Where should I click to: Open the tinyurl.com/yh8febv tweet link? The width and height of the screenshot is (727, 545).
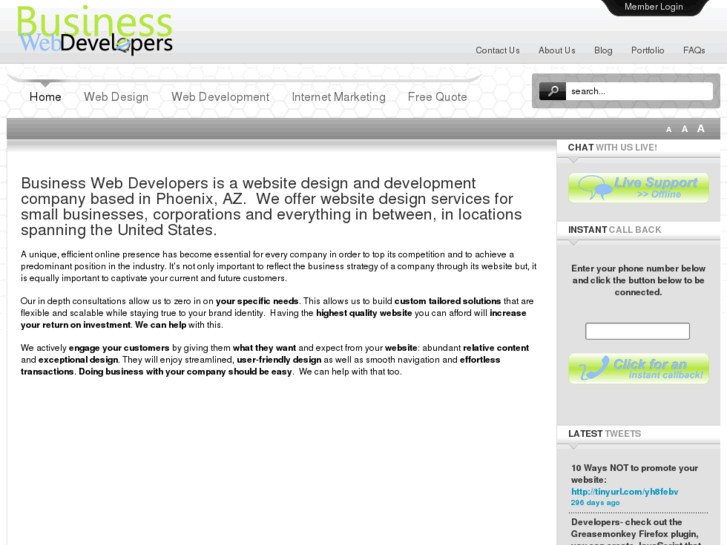pyautogui.click(x=625, y=492)
